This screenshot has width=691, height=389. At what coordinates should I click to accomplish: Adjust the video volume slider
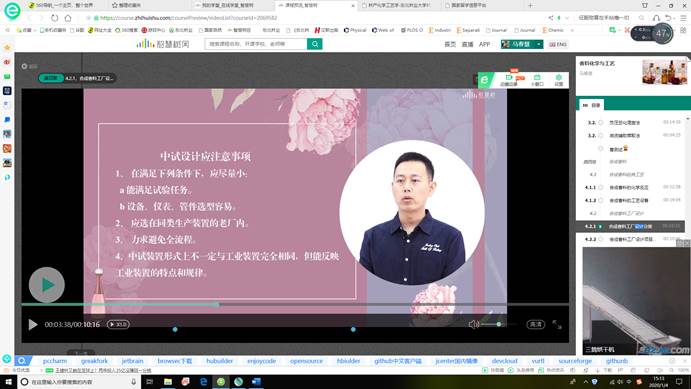click(x=498, y=324)
